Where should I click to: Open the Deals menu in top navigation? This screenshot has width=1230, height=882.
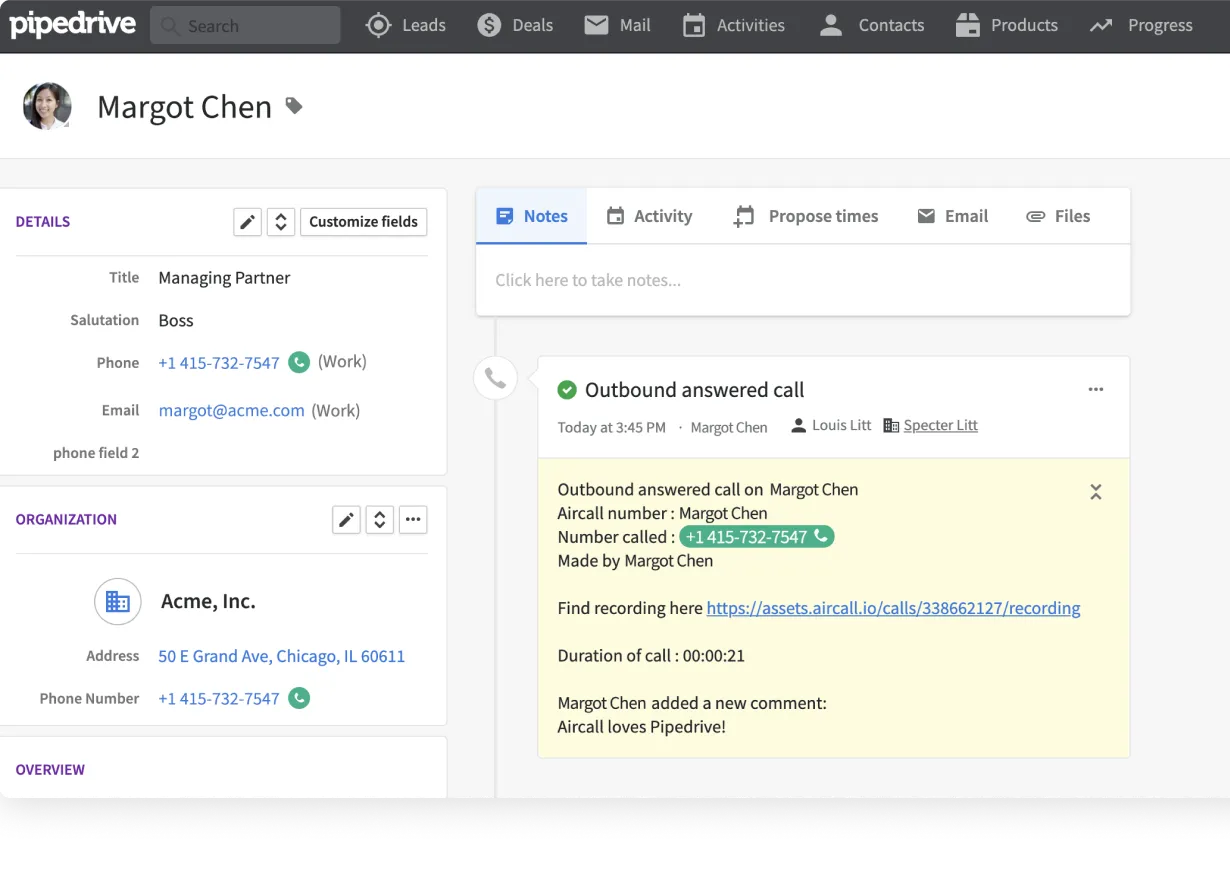(x=515, y=26)
